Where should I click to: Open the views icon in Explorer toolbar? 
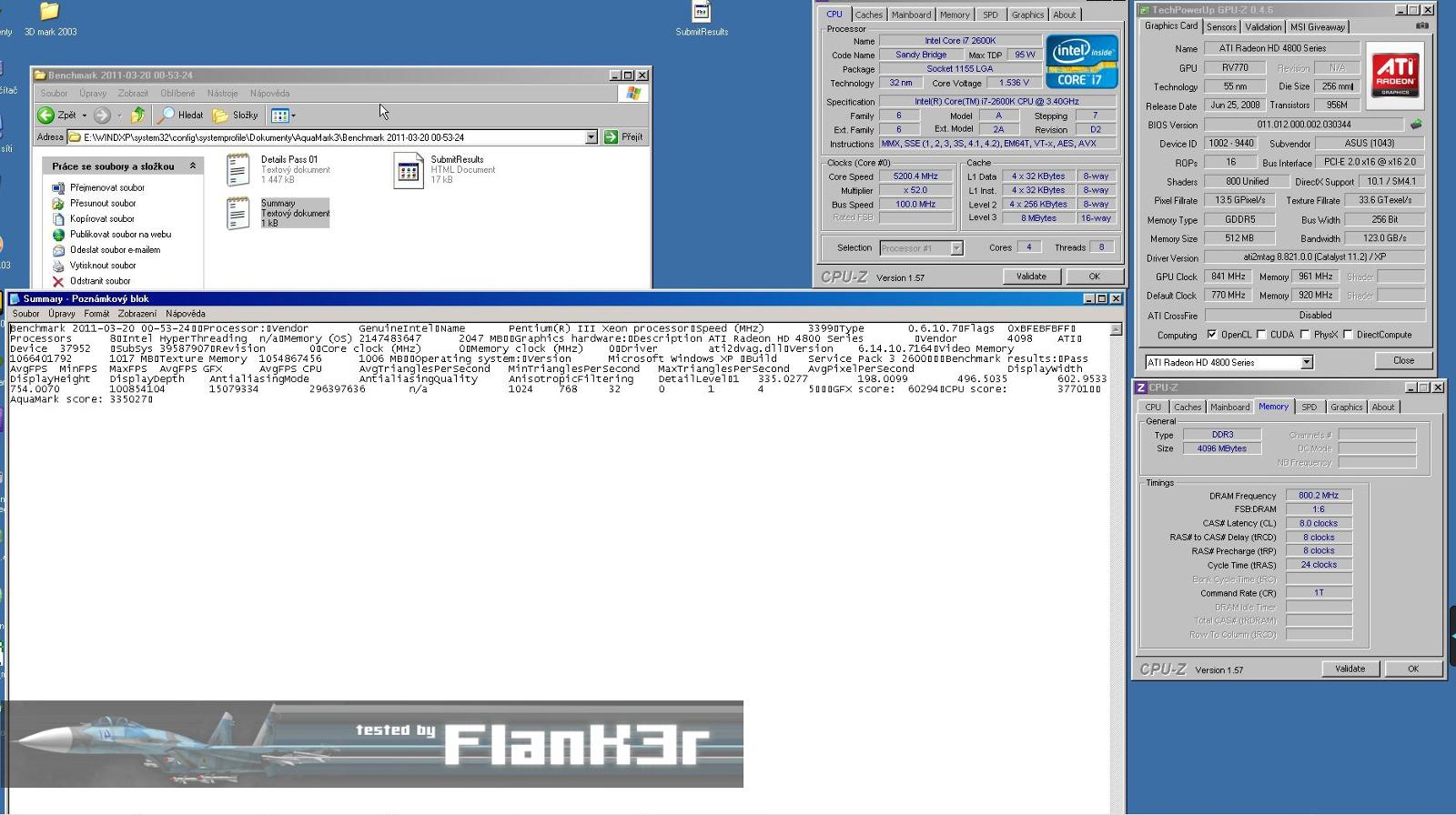[x=279, y=116]
